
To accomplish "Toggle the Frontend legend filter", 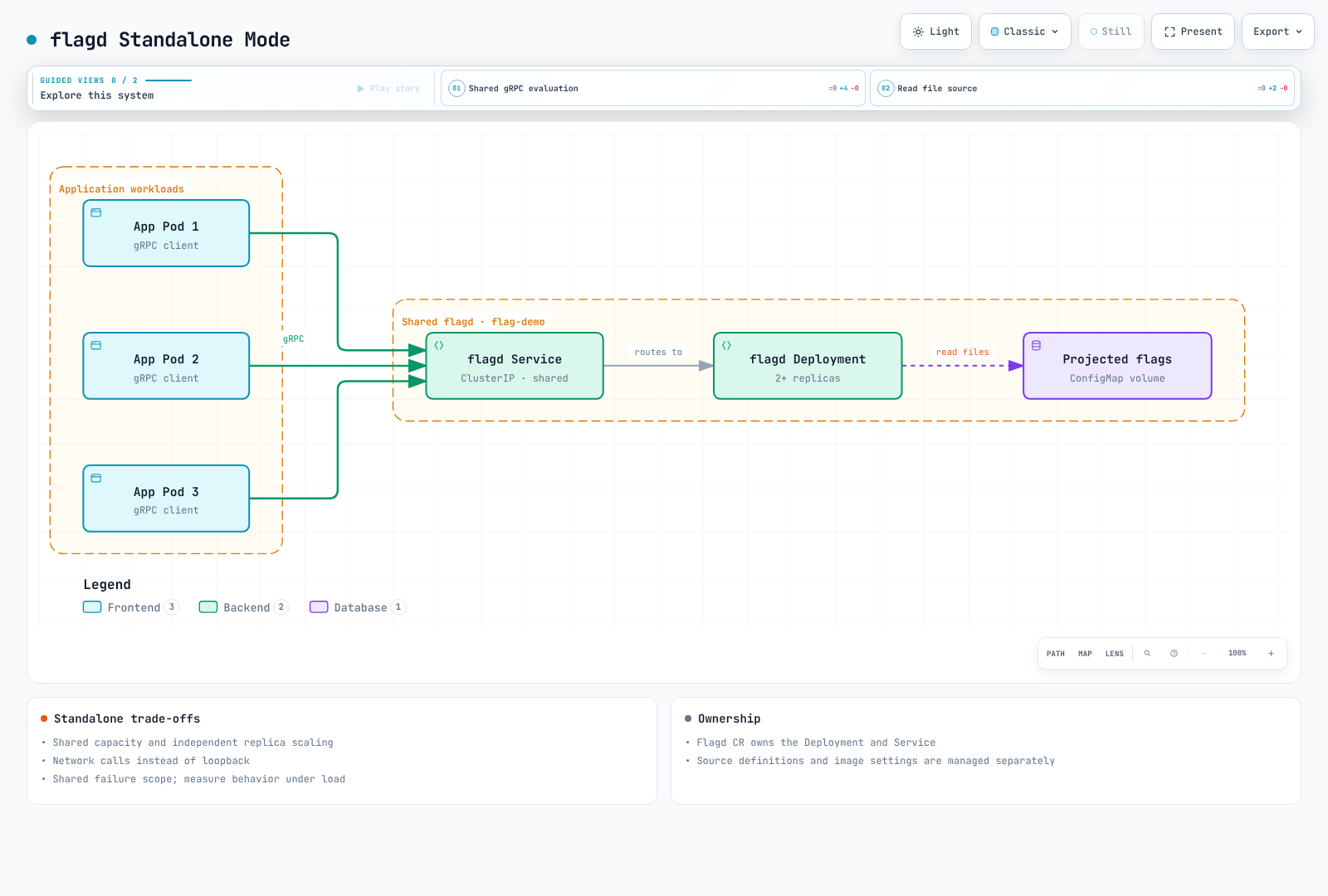I will [130, 607].
